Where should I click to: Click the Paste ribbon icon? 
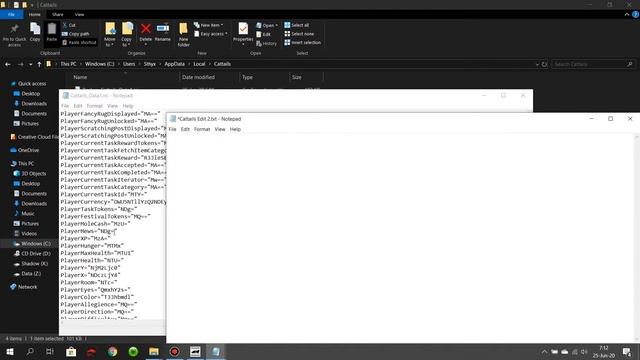tap(52, 32)
